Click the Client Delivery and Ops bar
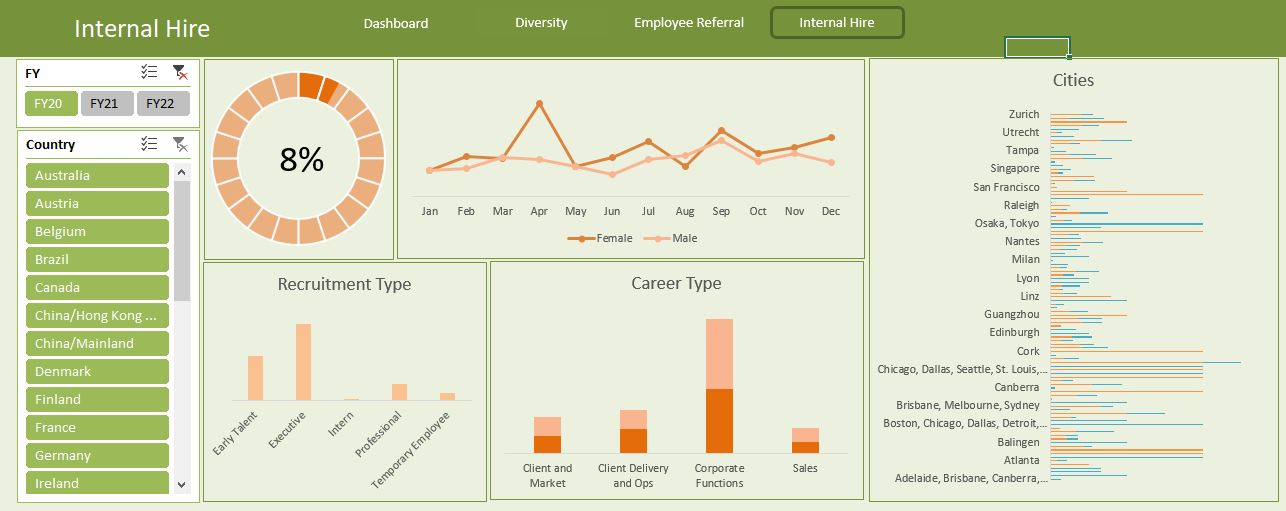Image resolution: width=1286 pixels, height=511 pixels. pos(633,431)
